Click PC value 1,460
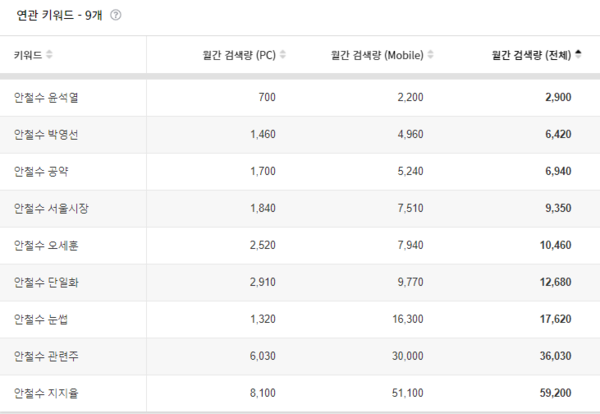The width and height of the screenshot is (600, 414). [263, 134]
